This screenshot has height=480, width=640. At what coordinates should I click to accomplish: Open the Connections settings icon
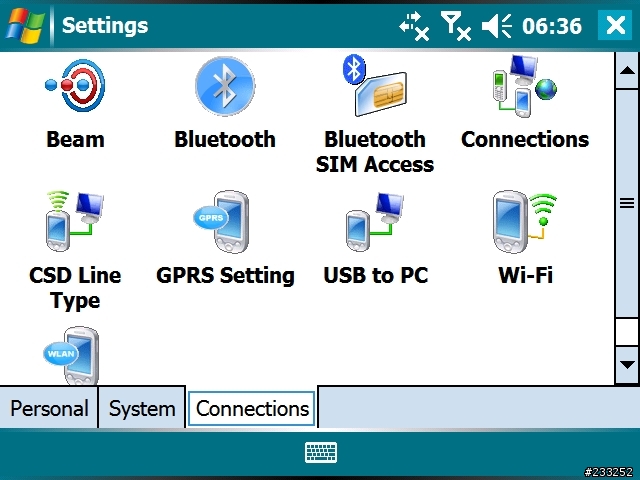525,86
